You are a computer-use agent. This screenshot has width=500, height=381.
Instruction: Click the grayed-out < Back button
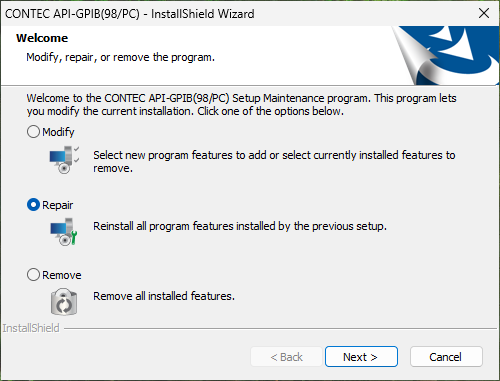point(286,357)
